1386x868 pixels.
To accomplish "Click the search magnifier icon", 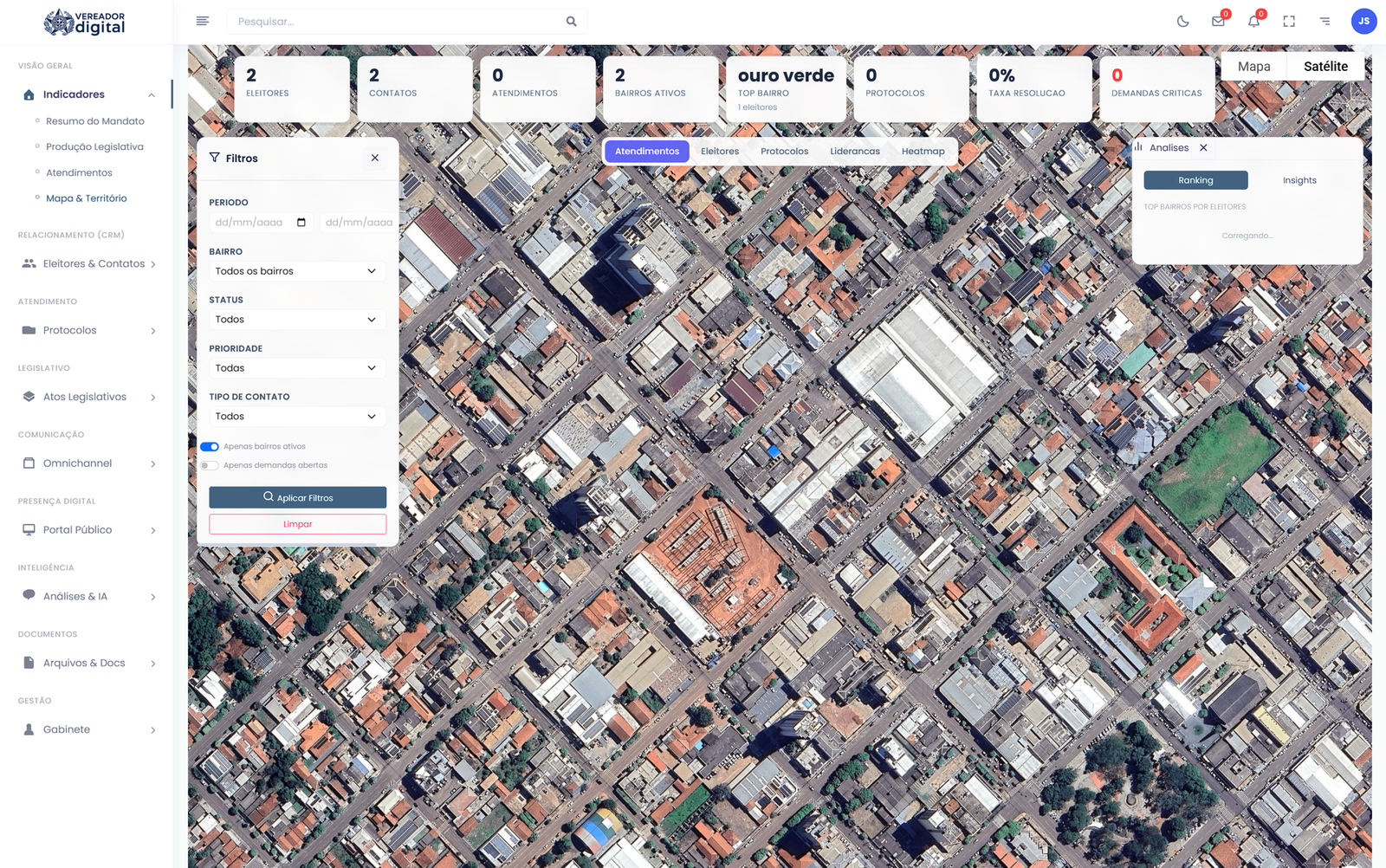I will click(x=571, y=22).
